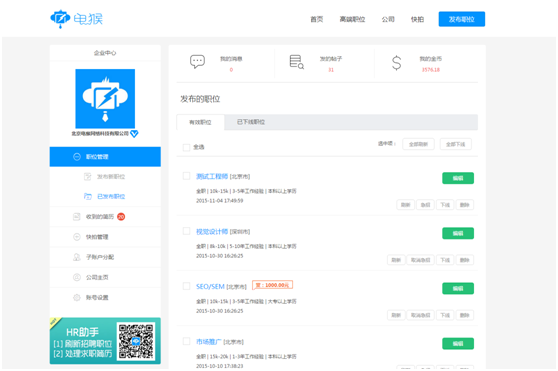Collapse 职位管理 via its minus circle icon
558x371 pixels.
click(77, 157)
